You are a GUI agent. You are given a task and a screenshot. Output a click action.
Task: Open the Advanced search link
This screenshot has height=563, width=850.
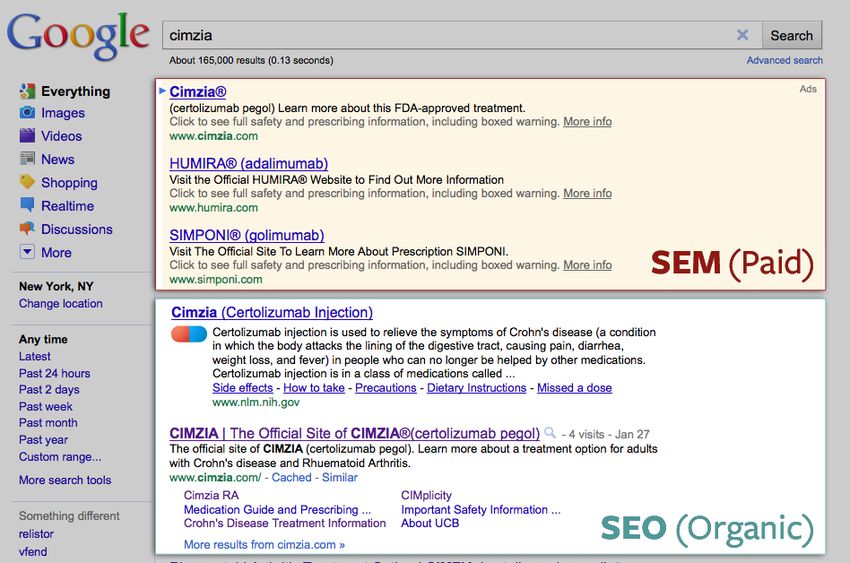(x=784, y=60)
